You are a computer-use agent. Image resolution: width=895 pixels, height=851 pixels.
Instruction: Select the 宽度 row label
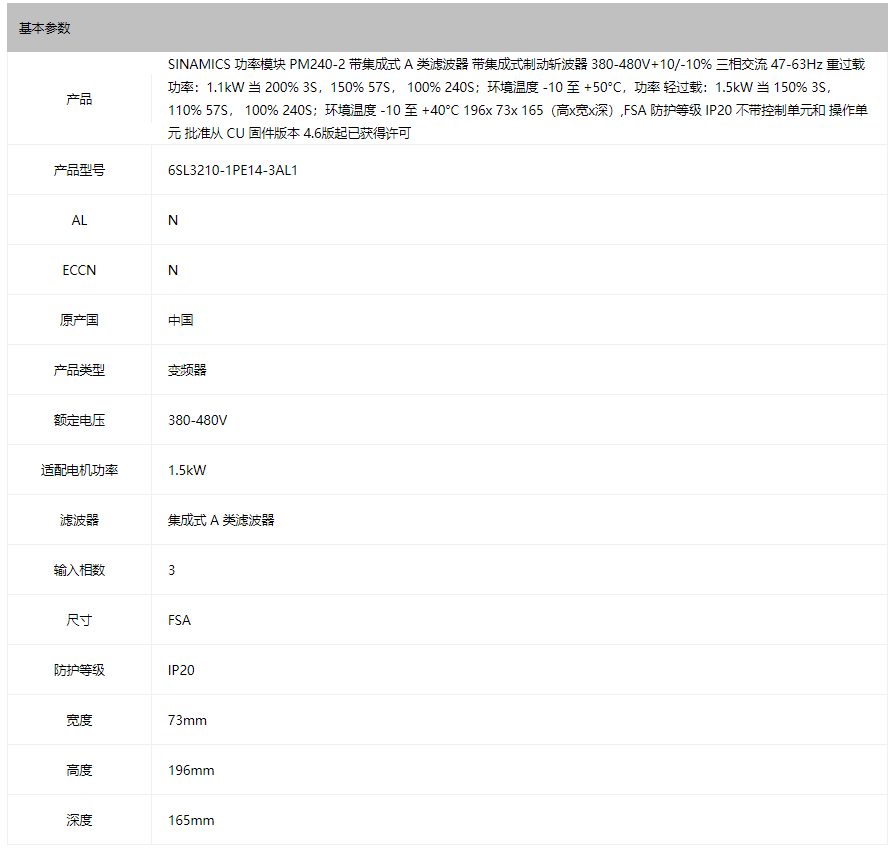79,720
